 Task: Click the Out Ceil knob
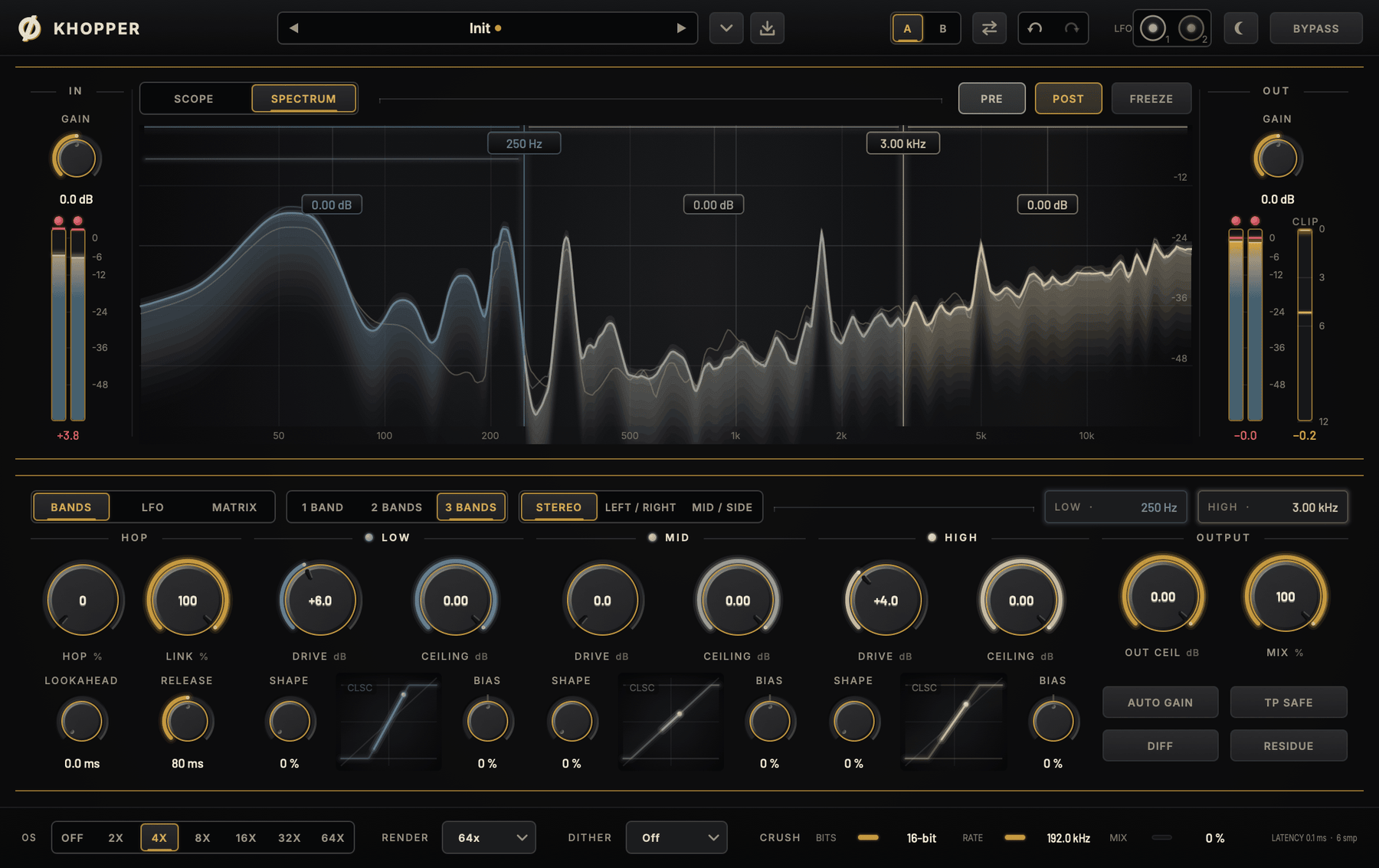tap(1163, 597)
